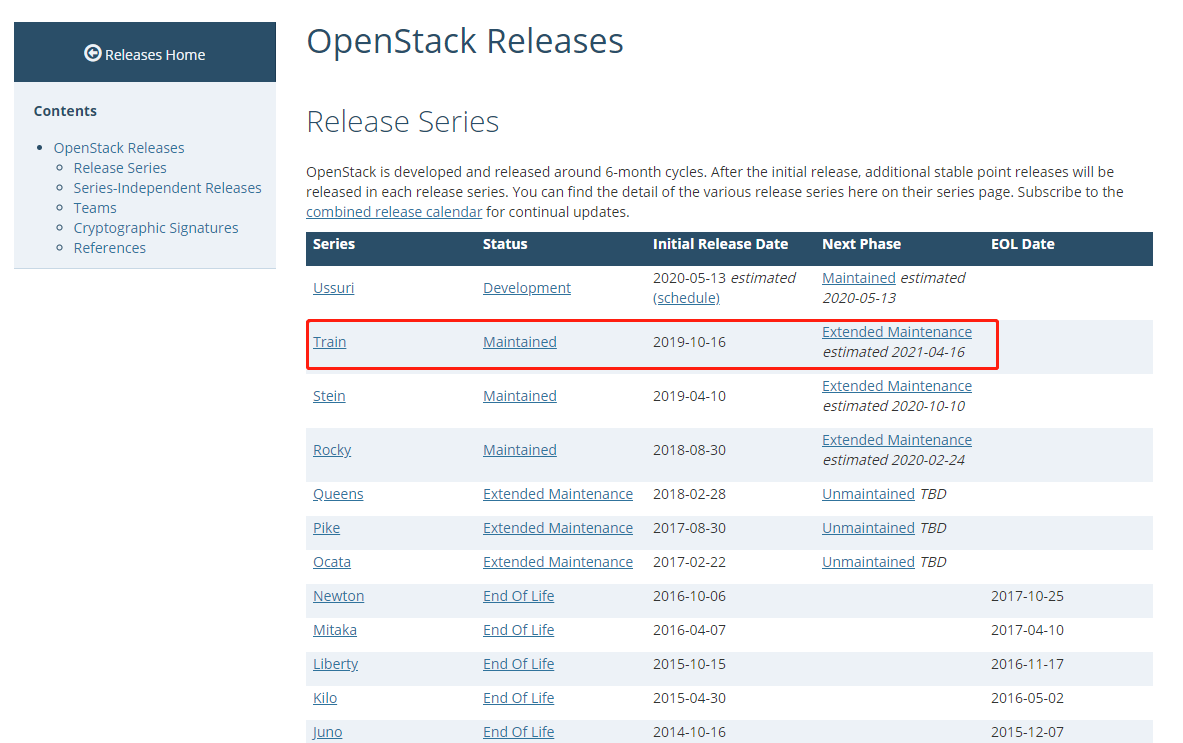Viewport: 1183px width, 743px height.
Task: Select Mitaka EOL date 2017-04-10
Action: coord(1028,630)
